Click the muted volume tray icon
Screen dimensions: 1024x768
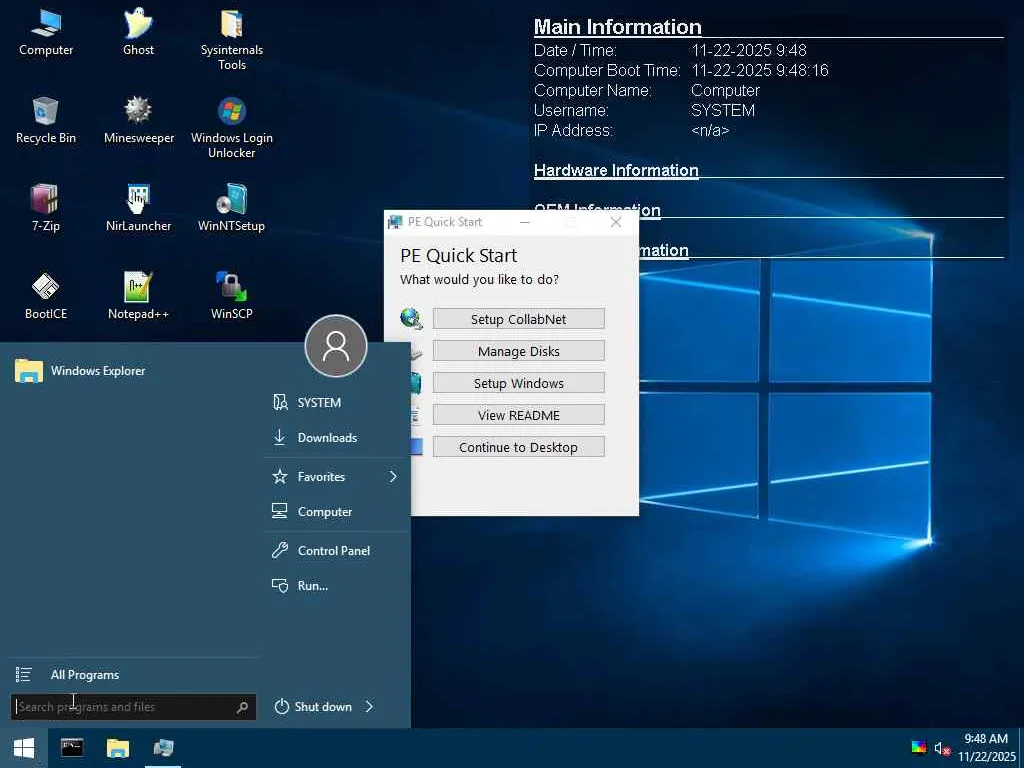942,748
